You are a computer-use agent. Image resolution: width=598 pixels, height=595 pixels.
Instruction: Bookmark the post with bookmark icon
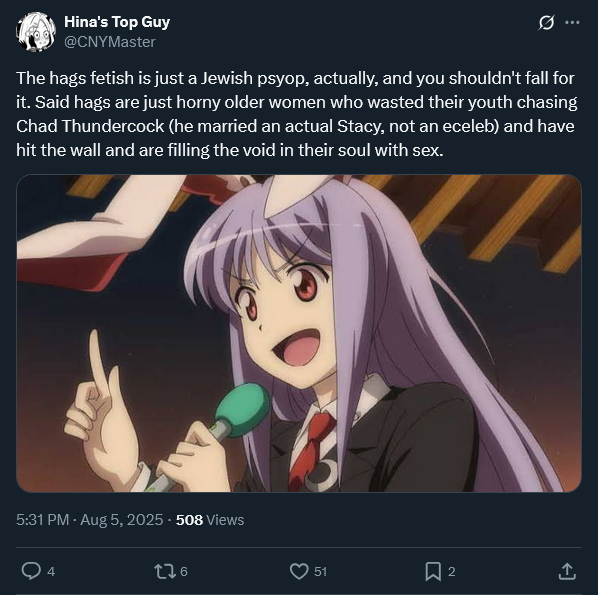(433, 571)
